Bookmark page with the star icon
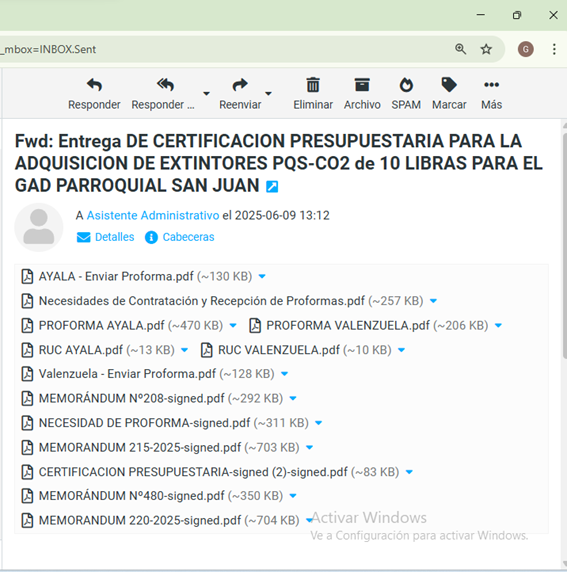567x572 pixels. 486,49
